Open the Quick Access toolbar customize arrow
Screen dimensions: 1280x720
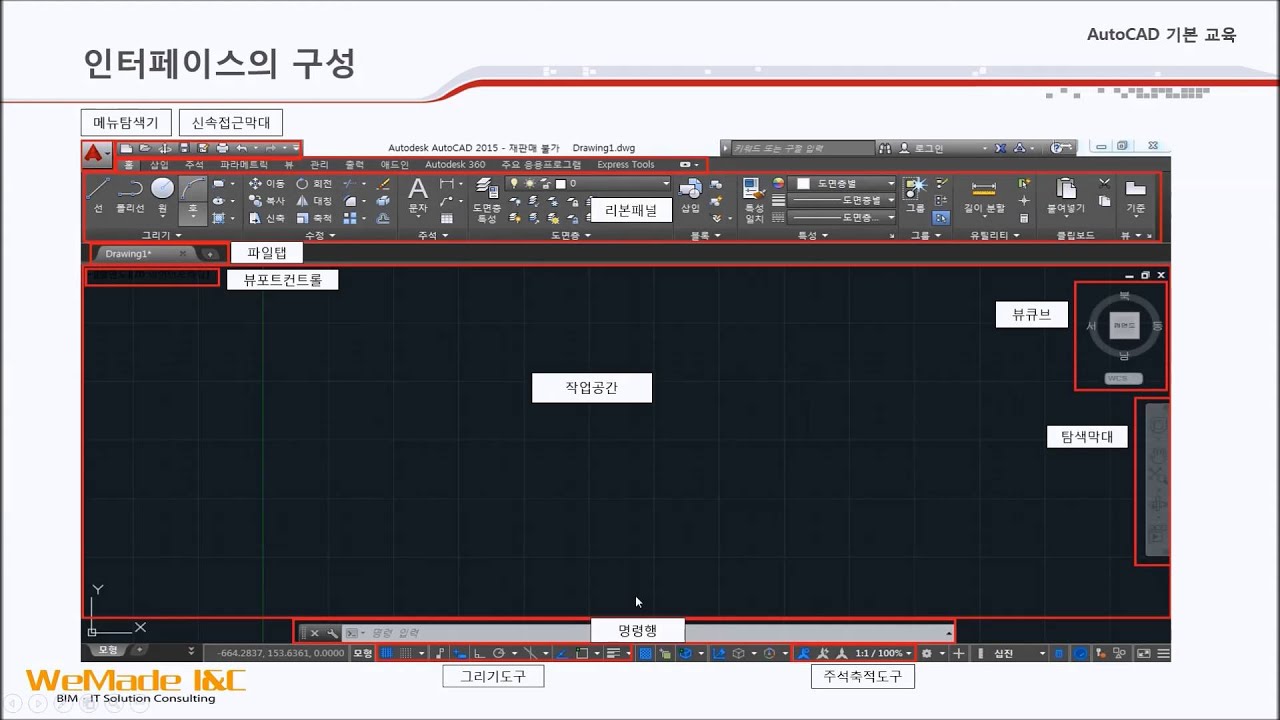[296, 148]
